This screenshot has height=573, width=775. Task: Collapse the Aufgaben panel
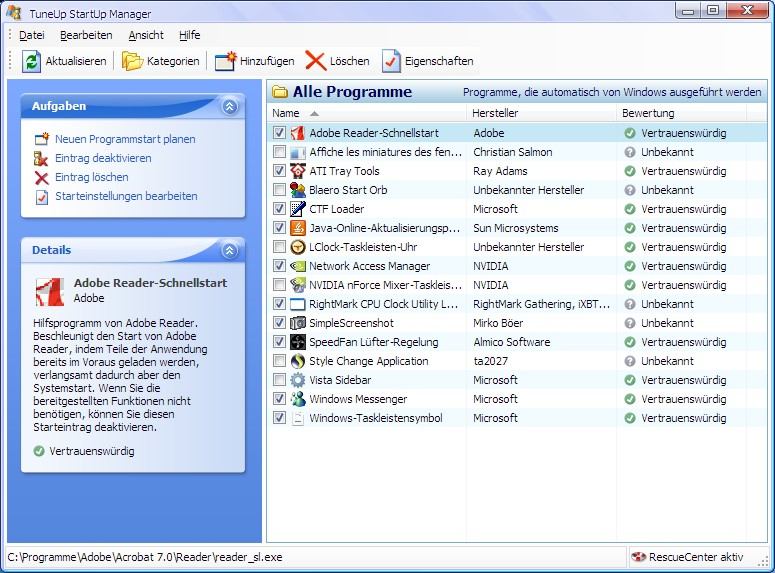click(229, 106)
